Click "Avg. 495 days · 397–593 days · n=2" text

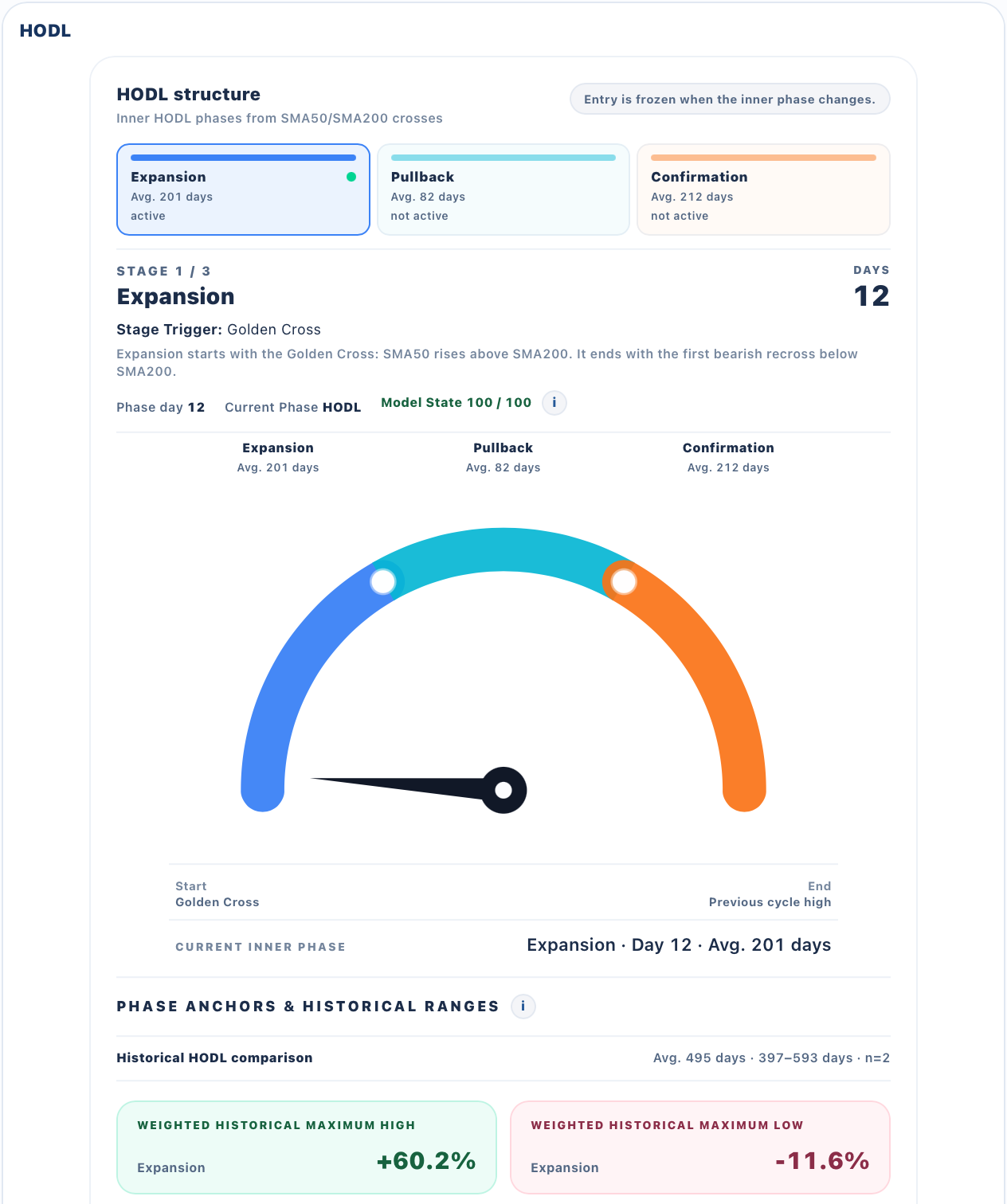(772, 1058)
